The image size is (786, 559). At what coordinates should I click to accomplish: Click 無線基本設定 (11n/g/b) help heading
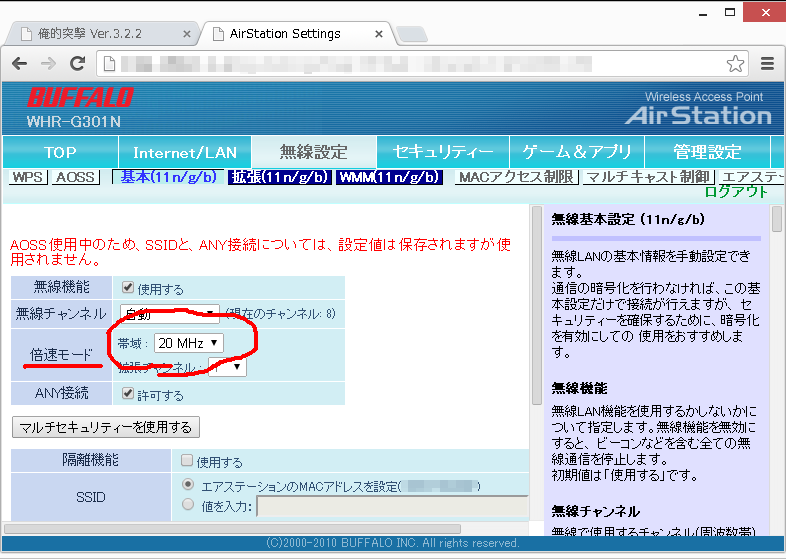628,220
